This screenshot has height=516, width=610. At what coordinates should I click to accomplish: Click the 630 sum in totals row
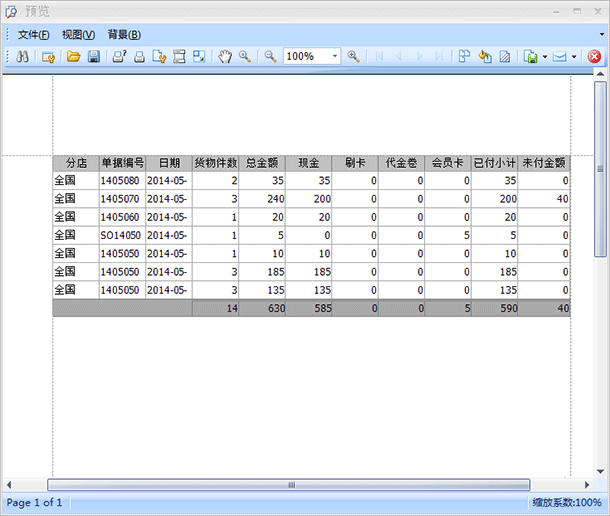tap(262, 308)
